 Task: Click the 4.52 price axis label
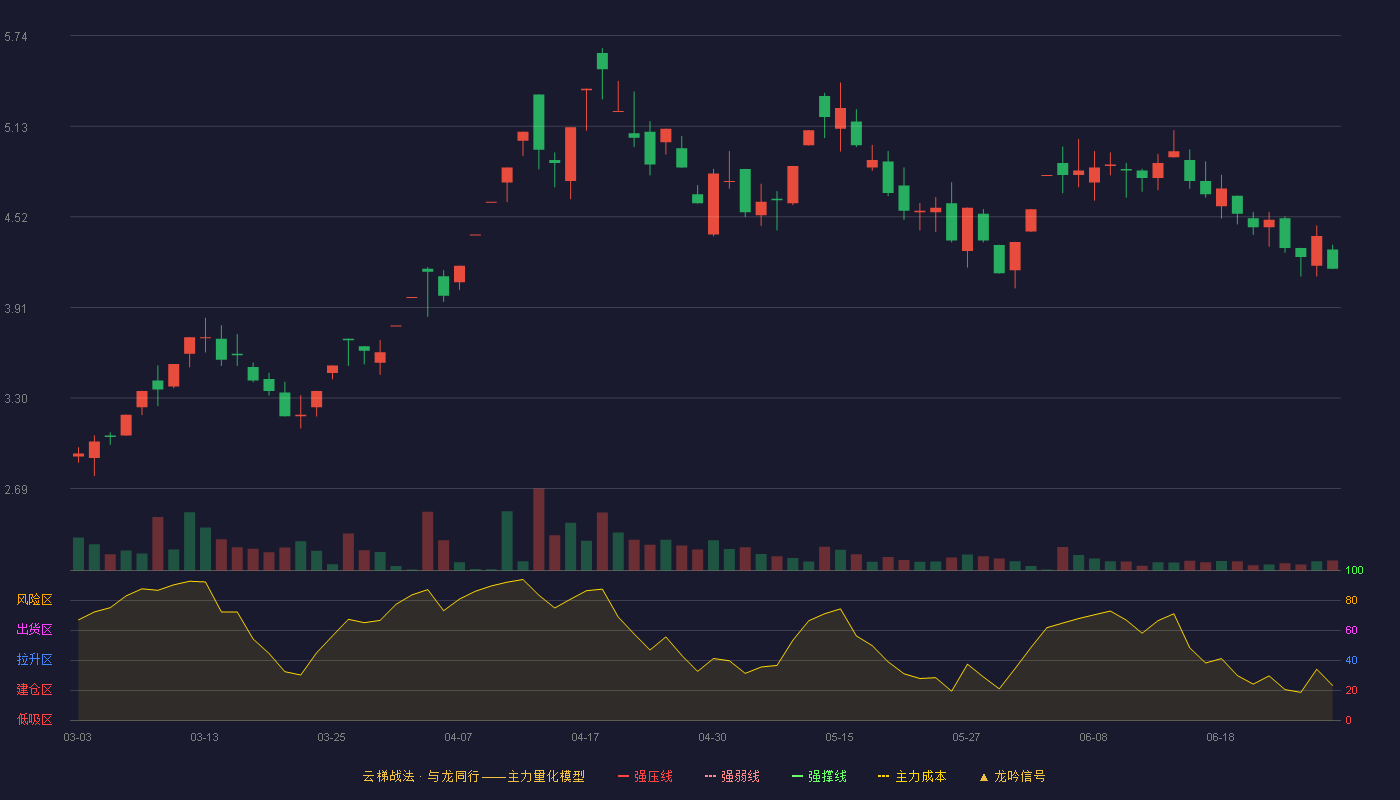16,217
